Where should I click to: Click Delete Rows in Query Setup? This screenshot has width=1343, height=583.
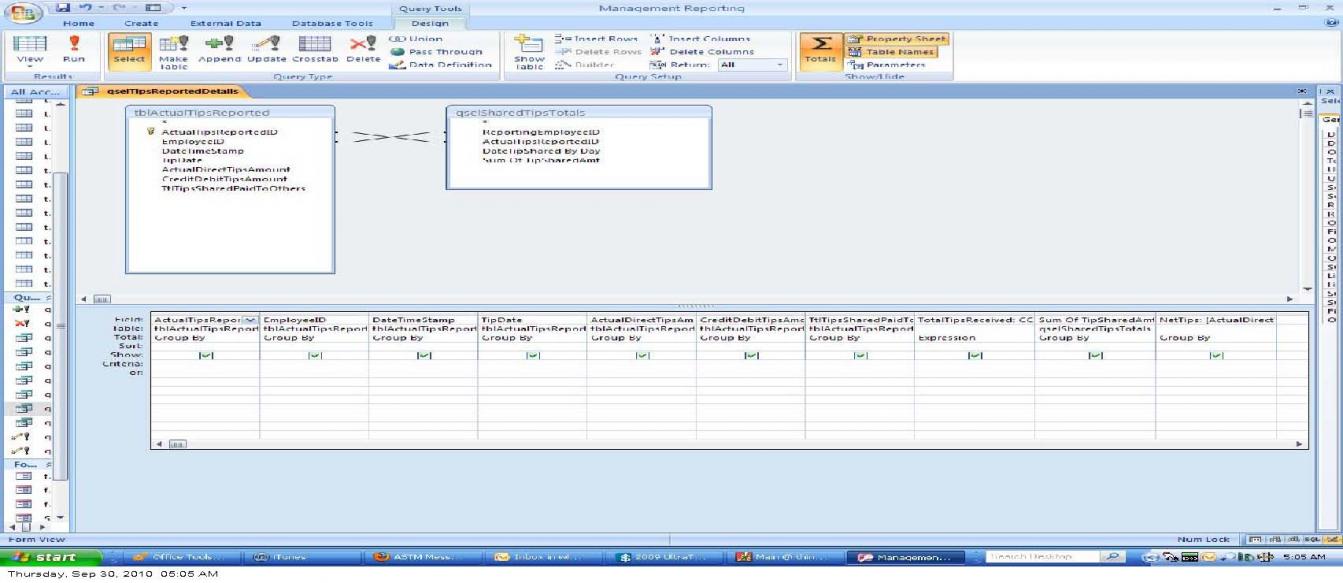[597, 52]
